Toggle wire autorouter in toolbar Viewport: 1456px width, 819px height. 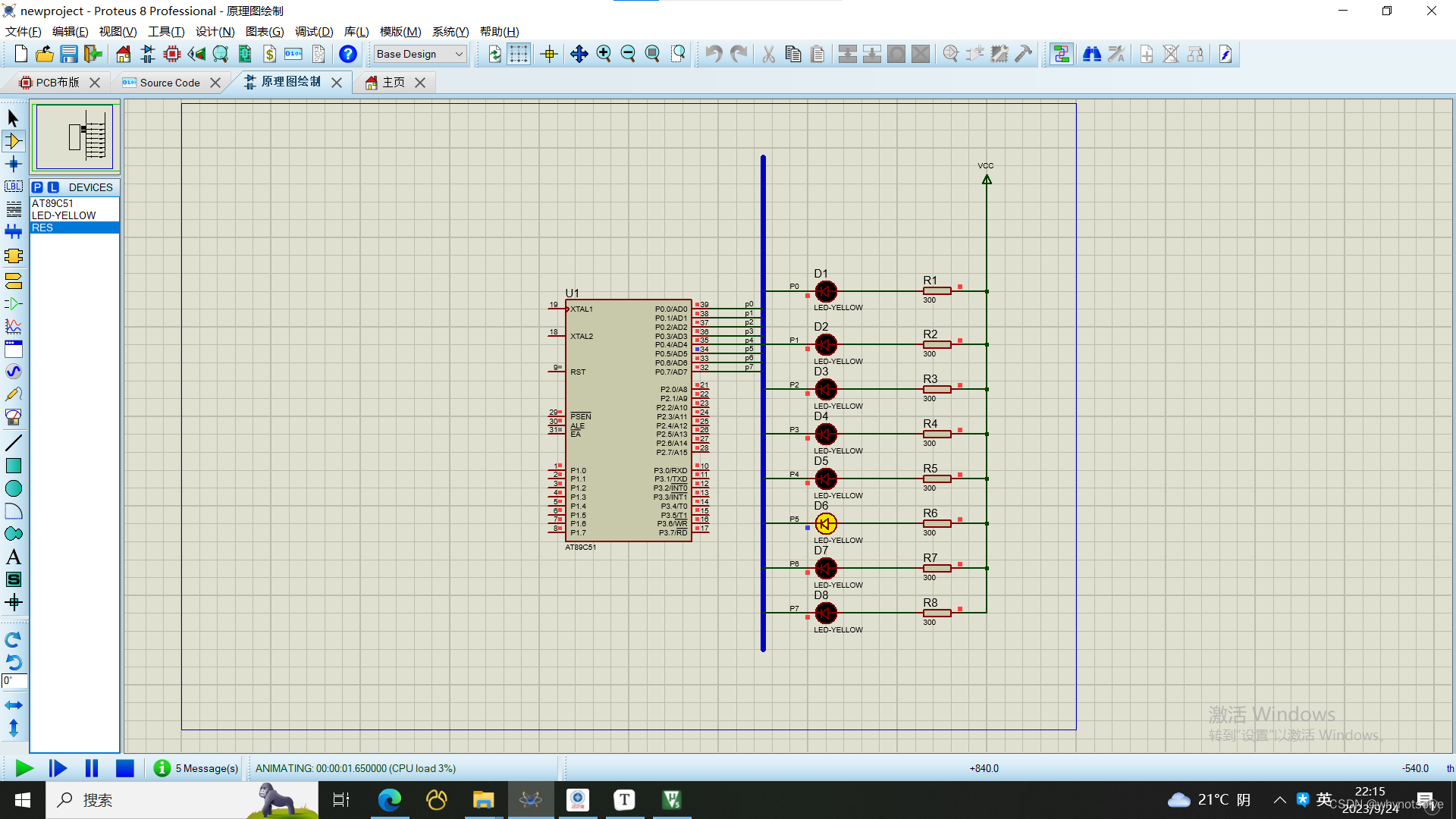(1061, 54)
